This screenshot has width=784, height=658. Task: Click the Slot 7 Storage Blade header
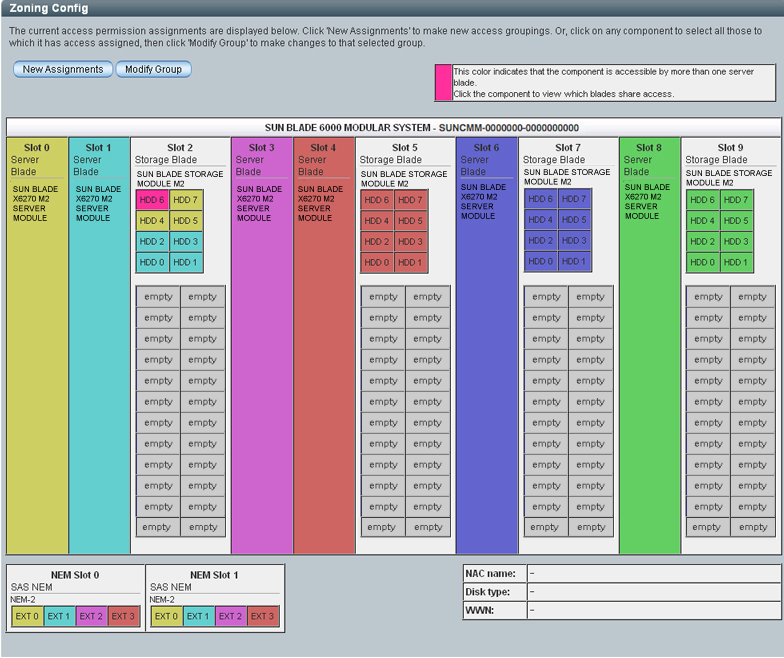pyautogui.click(x=568, y=154)
